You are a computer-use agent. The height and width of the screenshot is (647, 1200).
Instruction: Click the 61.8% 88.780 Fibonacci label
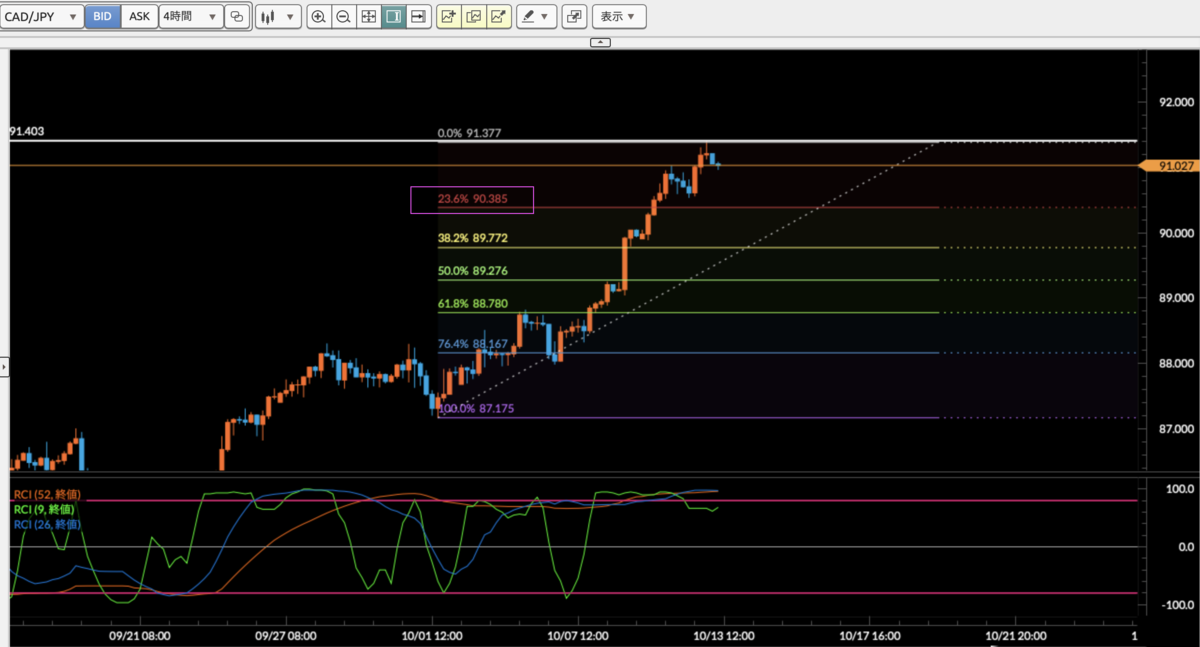(x=473, y=304)
